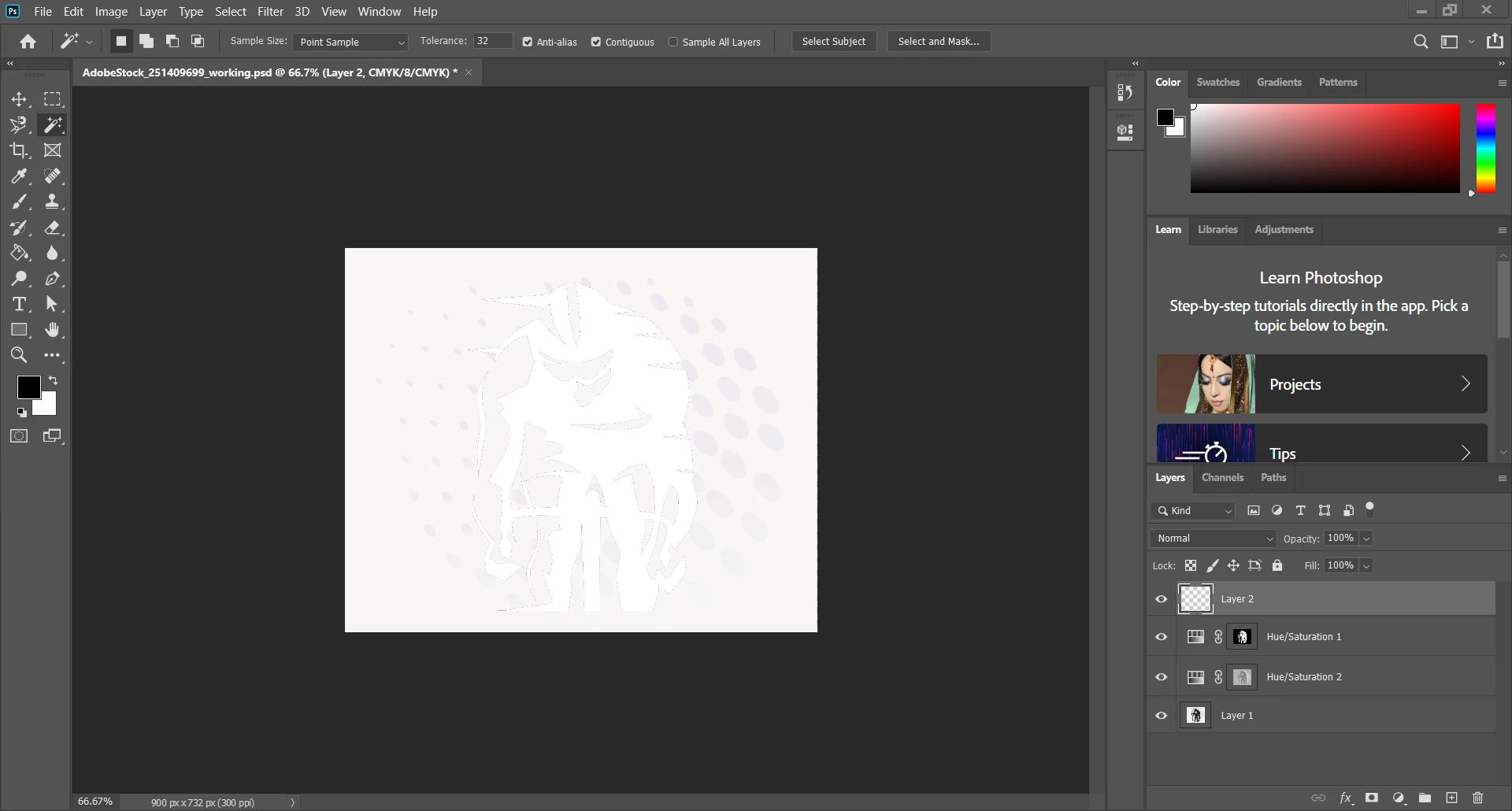Open the blend mode Normal dropdown
This screenshot has width=1512, height=811.
[x=1214, y=539]
